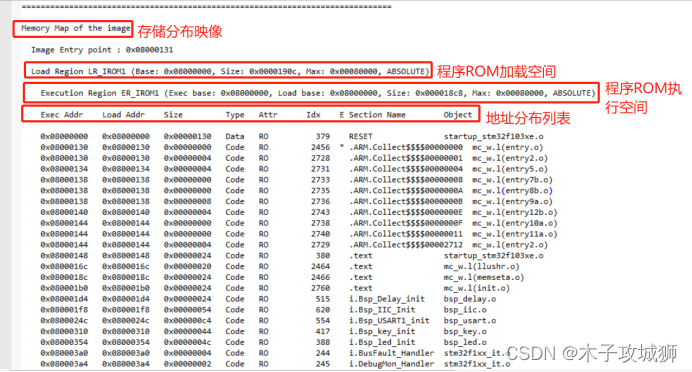The width and height of the screenshot is (692, 372).
Task: Click object "bsp_key.o"
Action: 465,331
